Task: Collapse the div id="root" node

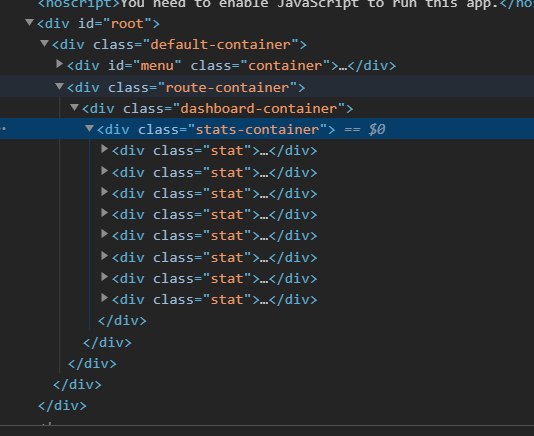Action: [30, 23]
